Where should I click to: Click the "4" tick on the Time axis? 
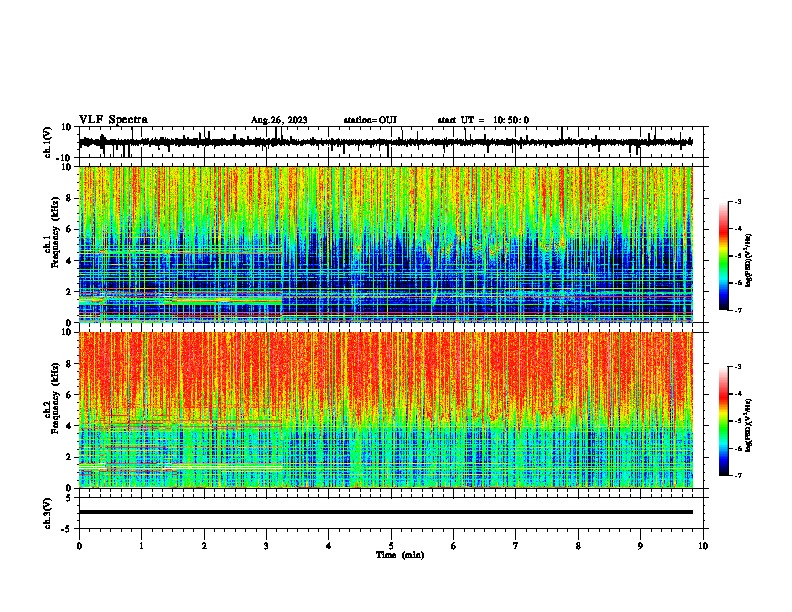point(328,546)
